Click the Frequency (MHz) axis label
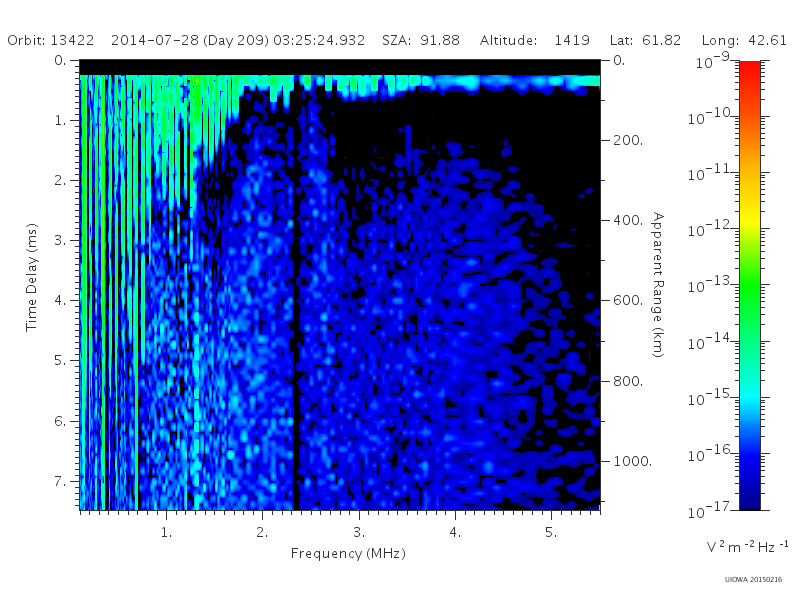The width and height of the screenshot is (800, 600). [348, 554]
